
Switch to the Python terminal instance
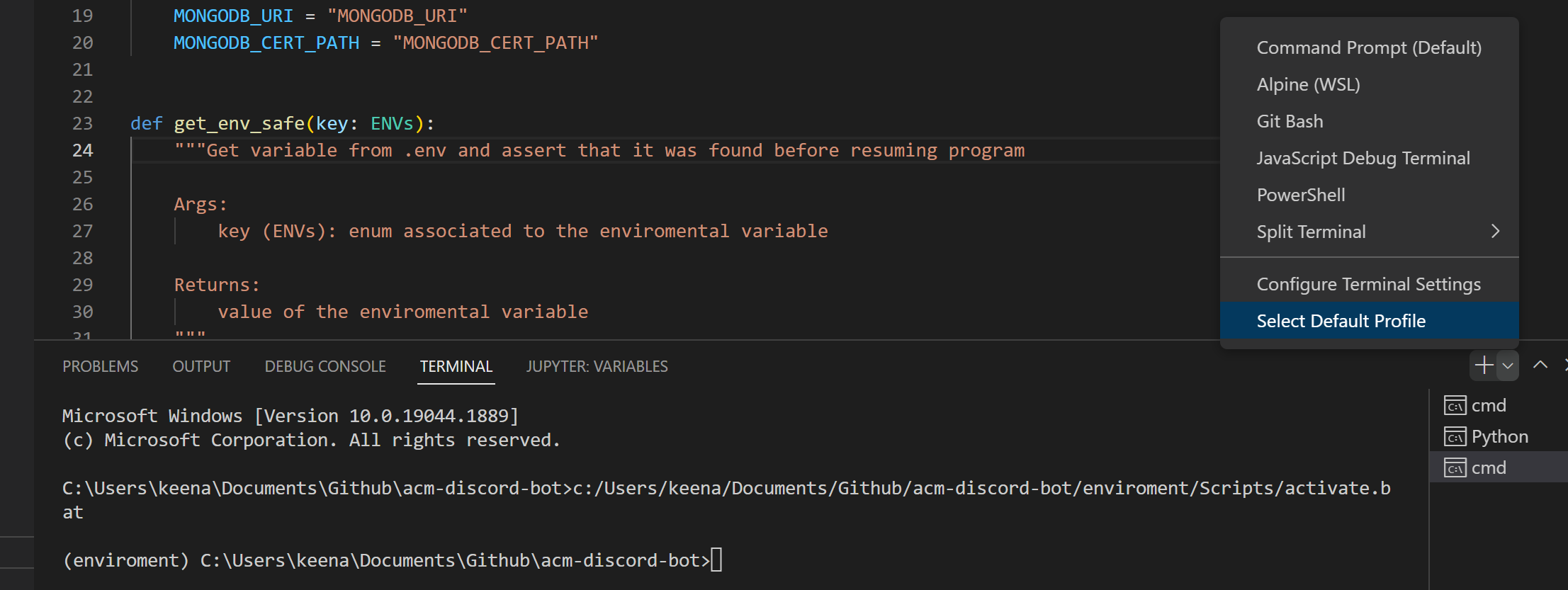coord(1499,437)
